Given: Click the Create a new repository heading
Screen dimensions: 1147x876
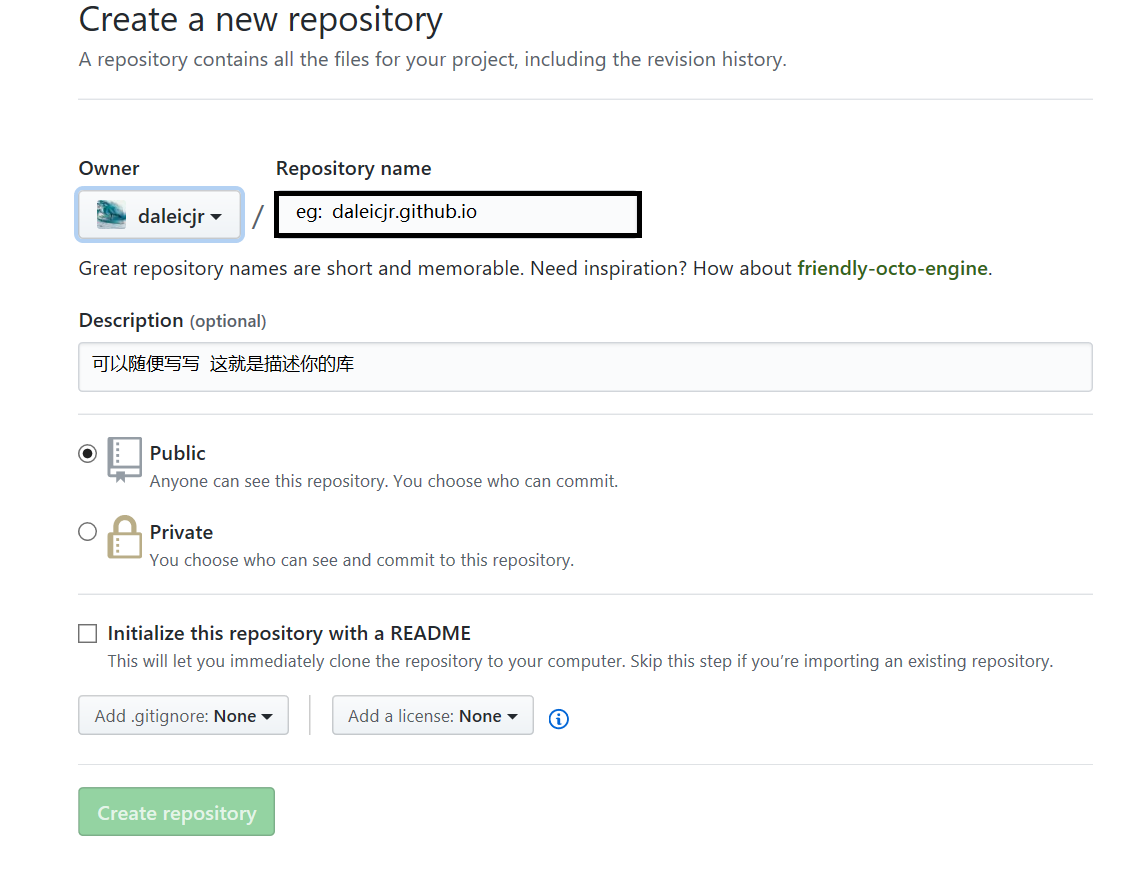Looking at the screenshot, I should 260,20.
